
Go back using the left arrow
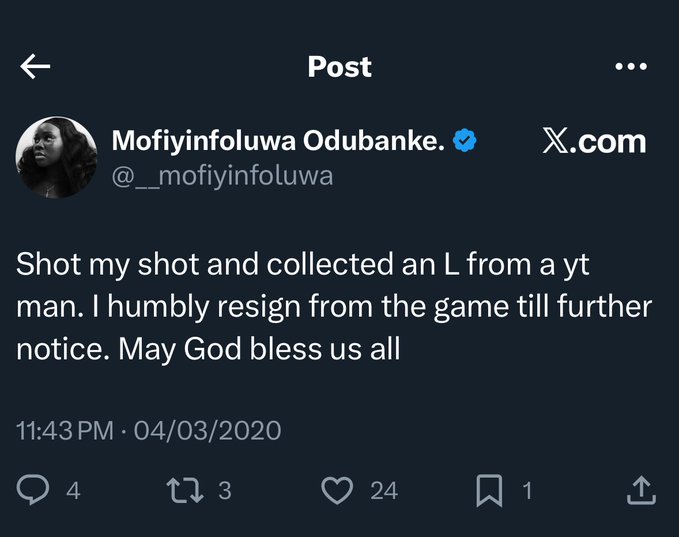click(35, 67)
